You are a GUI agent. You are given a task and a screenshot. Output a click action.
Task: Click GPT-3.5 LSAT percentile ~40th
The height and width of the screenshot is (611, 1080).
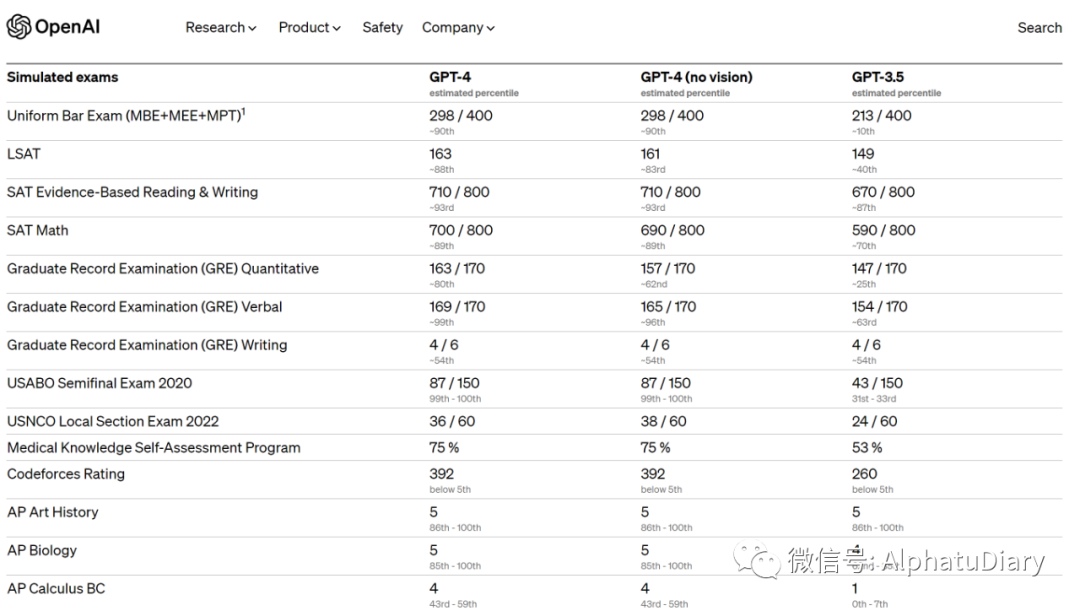[x=864, y=169]
